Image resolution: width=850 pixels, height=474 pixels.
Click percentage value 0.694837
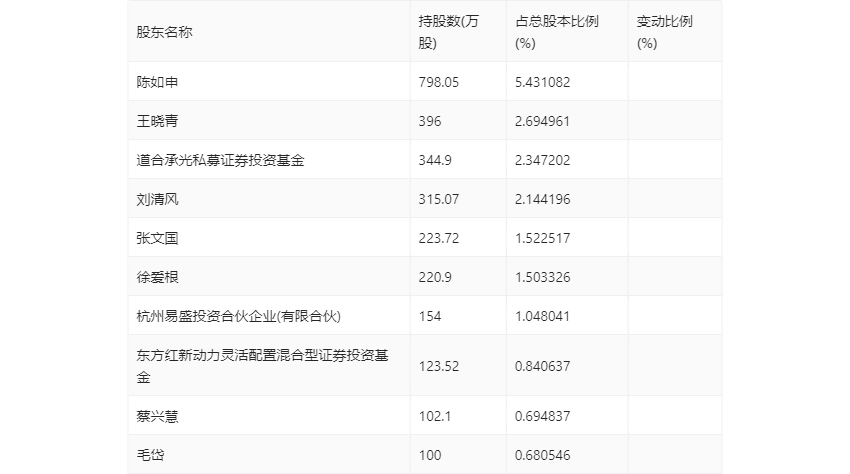click(543, 416)
